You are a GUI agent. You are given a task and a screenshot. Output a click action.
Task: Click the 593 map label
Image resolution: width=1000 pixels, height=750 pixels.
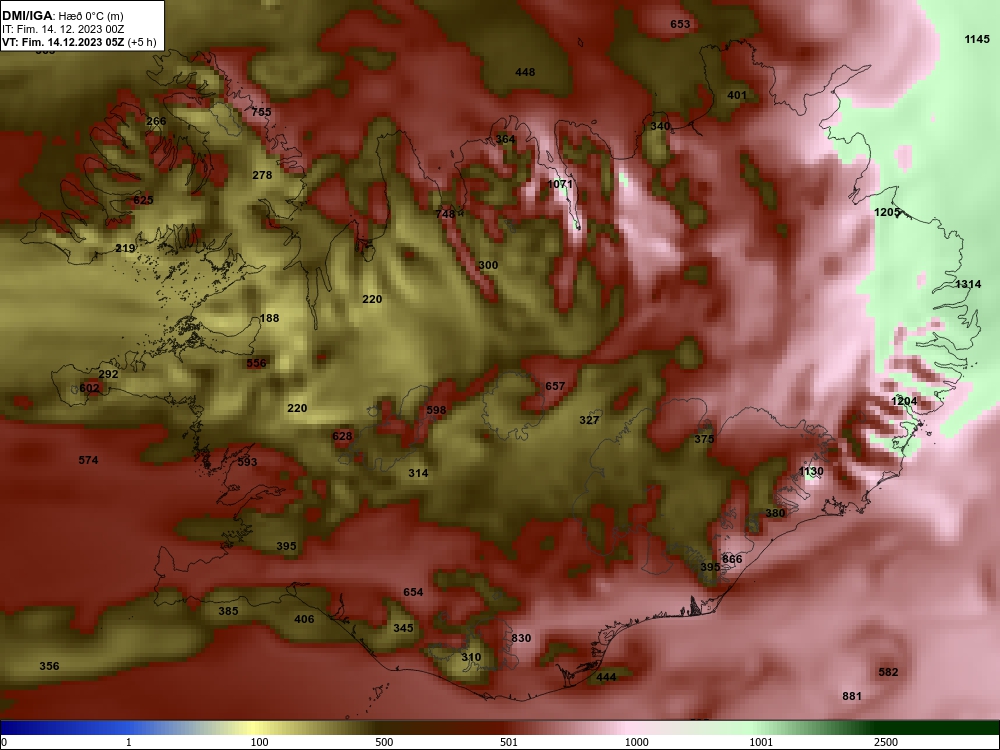click(247, 462)
